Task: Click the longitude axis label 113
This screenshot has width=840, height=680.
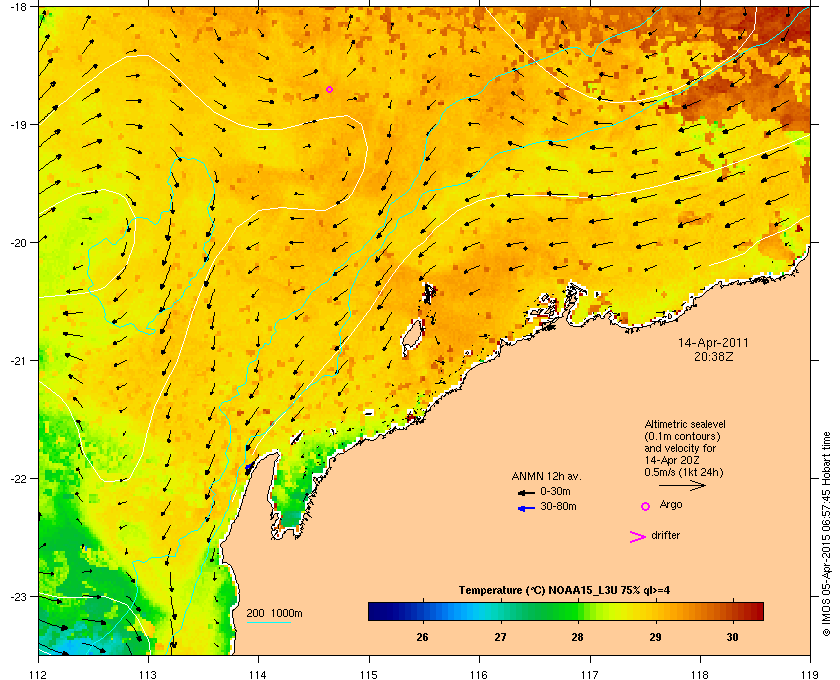Action: pos(148,674)
